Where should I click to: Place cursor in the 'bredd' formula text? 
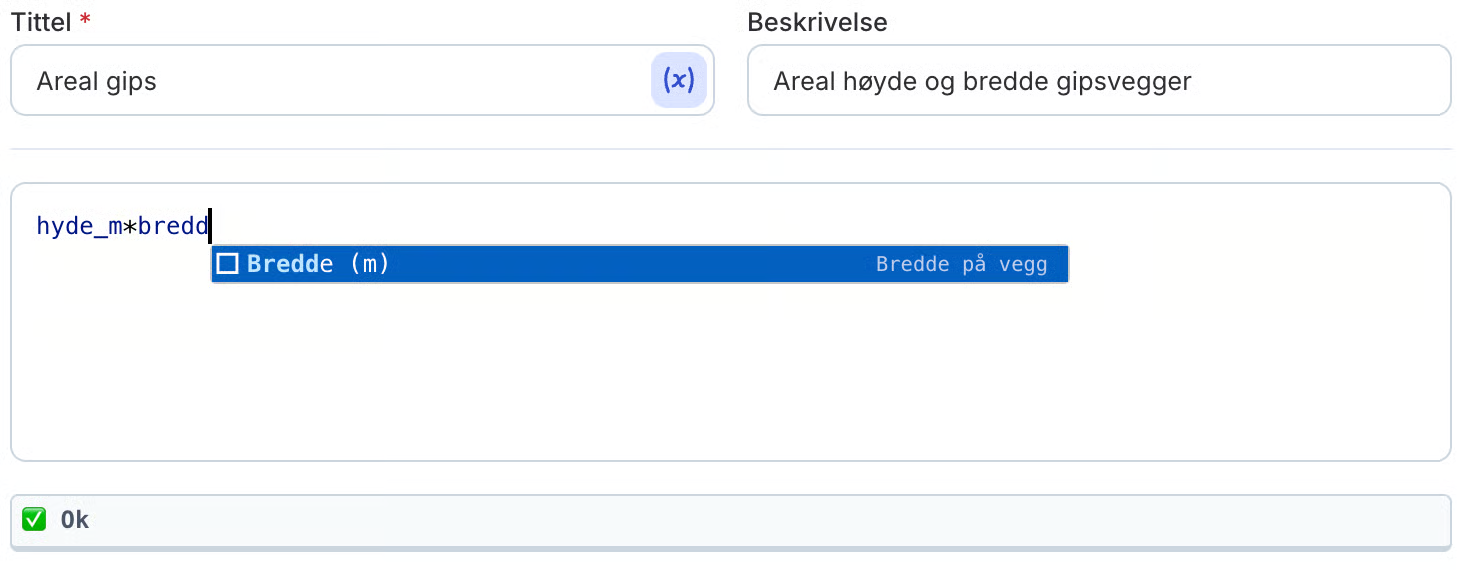173,226
